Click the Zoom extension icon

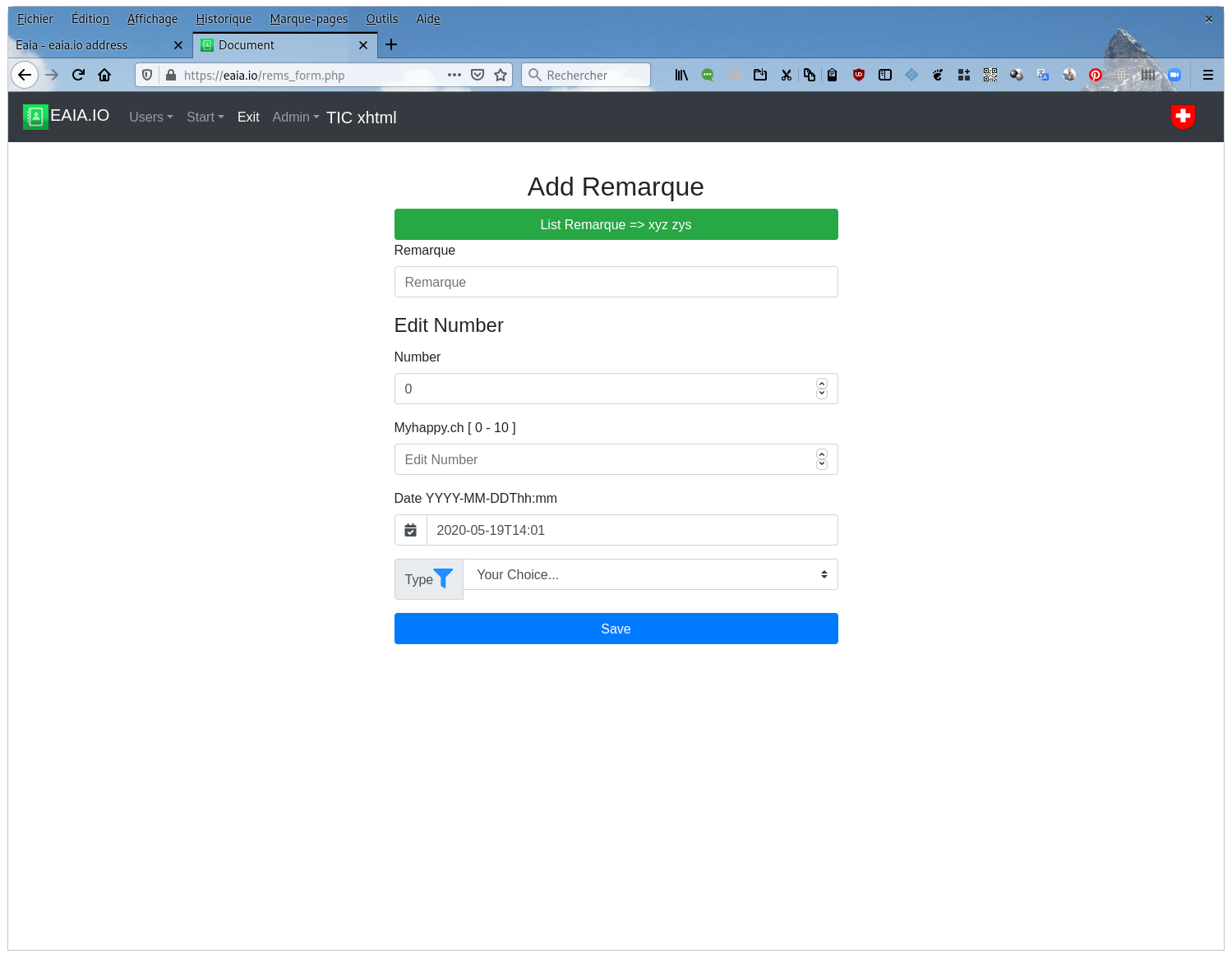pos(1174,75)
